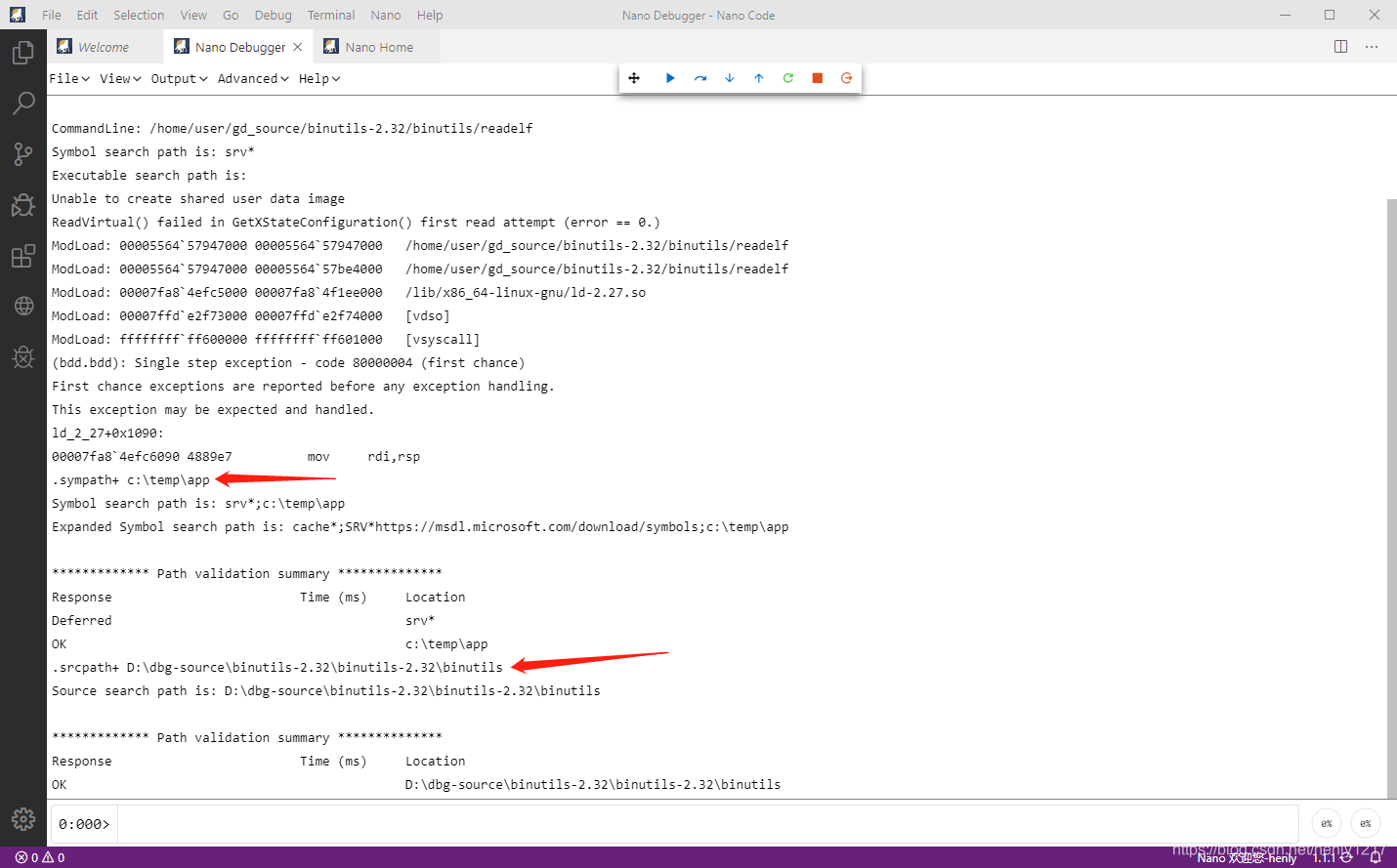The width and height of the screenshot is (1397, 868).
Task: Click the "Expanded Symbol search path" line
Action: 420,526
